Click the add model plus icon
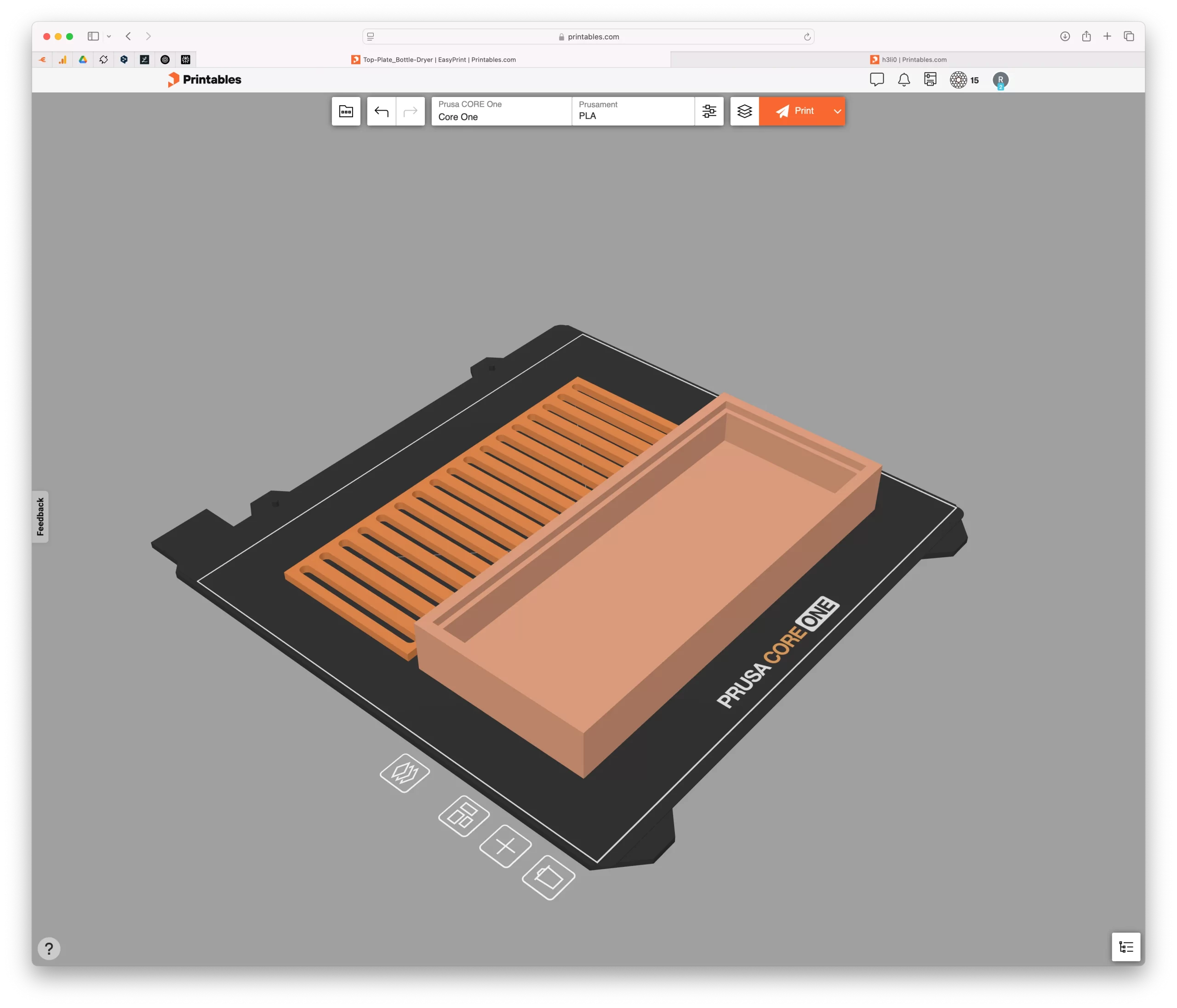The image size is (1177, 1008). (505, 846)
